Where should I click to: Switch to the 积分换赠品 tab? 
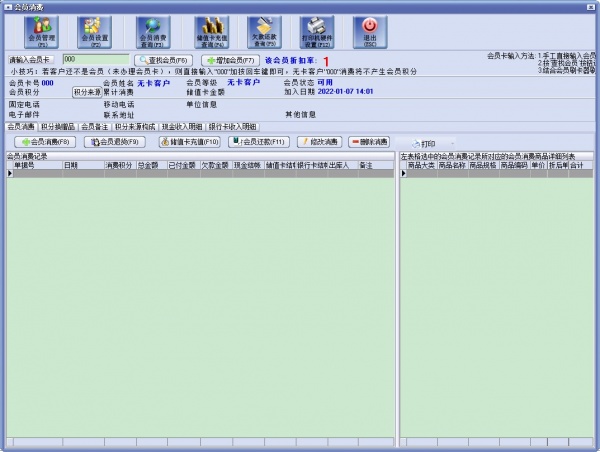click(58, 127)
